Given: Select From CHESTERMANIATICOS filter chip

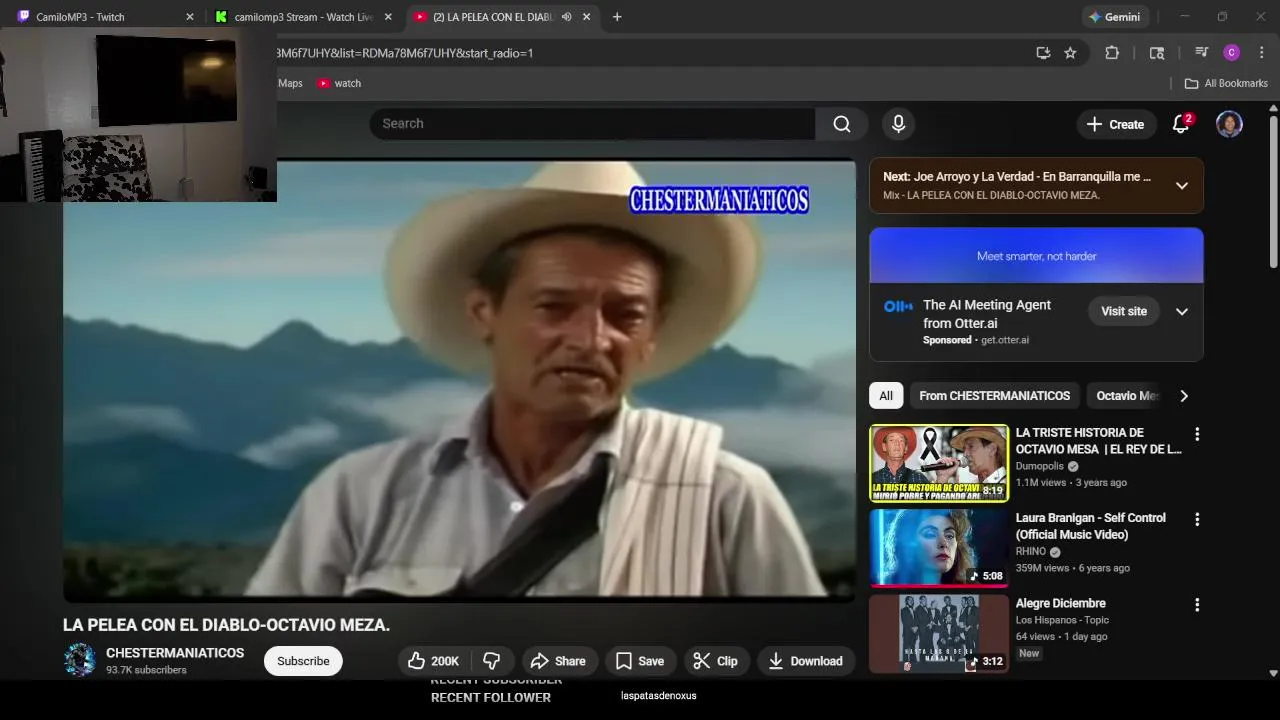Looking at the screenshot, I should tap(994, 396).
